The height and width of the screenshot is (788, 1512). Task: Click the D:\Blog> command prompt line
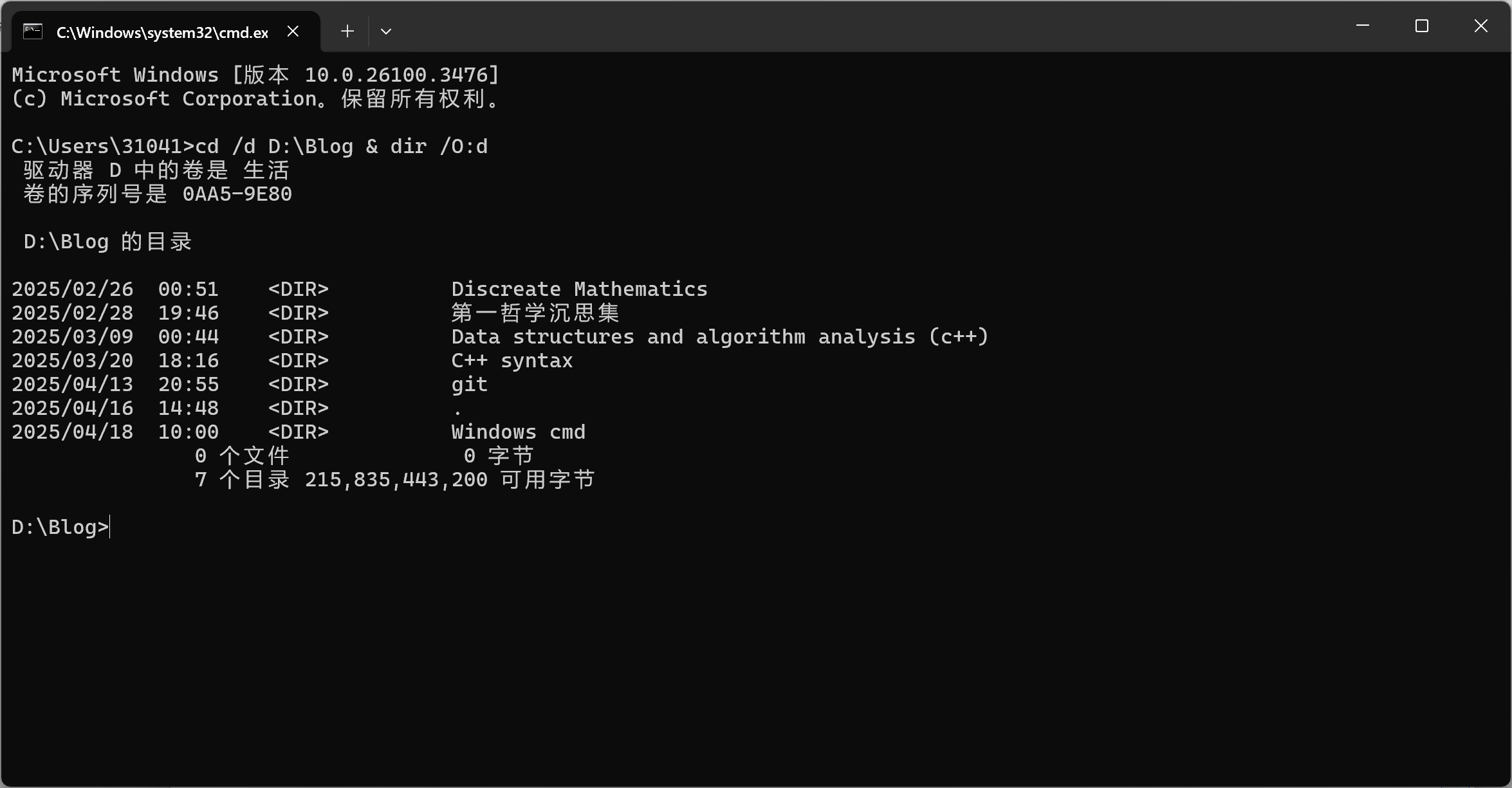click(x=60, y=527)
